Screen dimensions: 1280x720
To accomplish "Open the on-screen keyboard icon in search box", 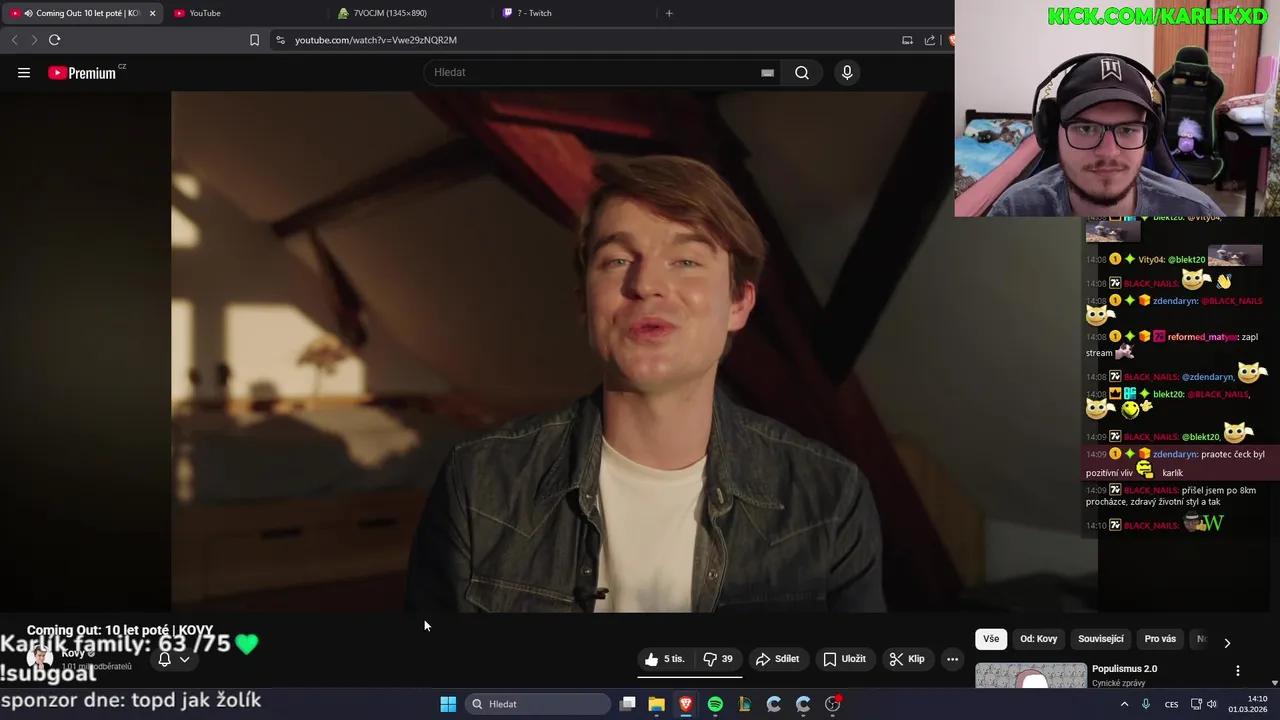I will click(767, 72).
